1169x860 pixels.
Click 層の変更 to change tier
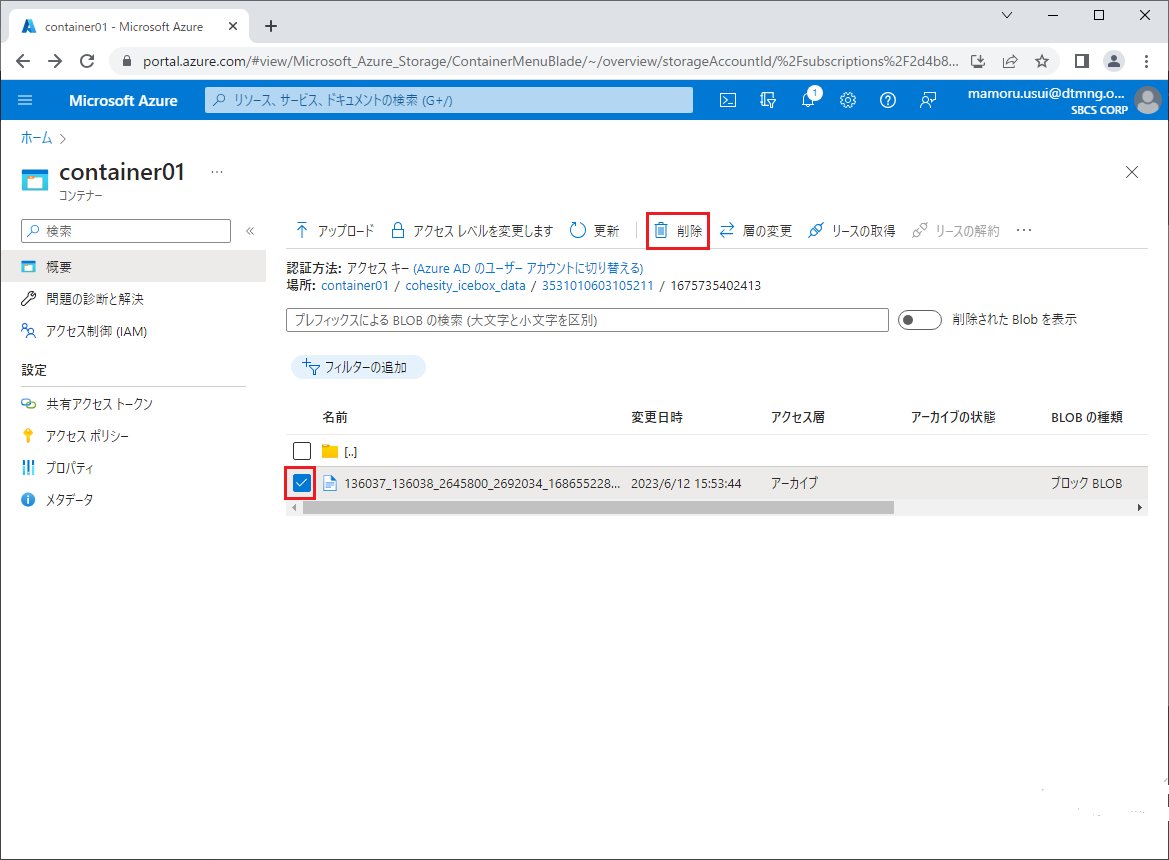[755, 231]
